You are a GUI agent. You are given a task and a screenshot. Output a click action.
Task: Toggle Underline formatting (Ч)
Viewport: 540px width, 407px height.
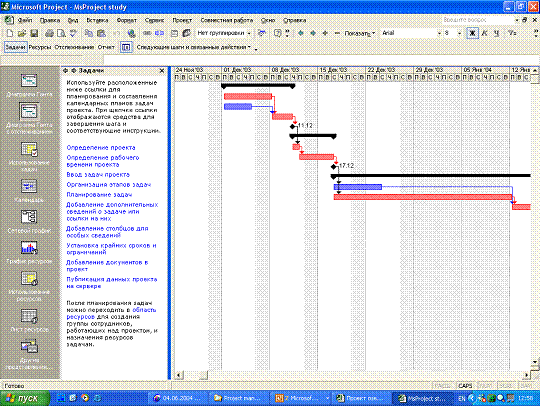click(x=496, y=33)
